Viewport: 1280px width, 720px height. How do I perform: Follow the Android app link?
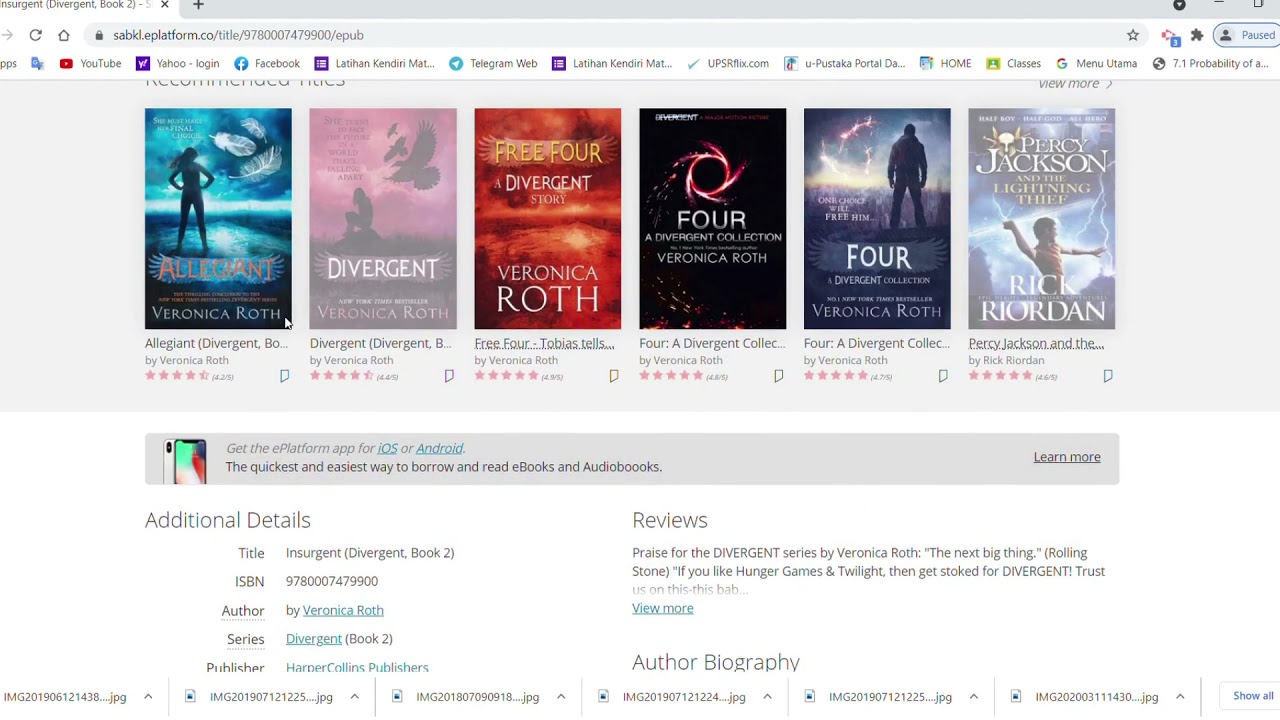point(439,448)
